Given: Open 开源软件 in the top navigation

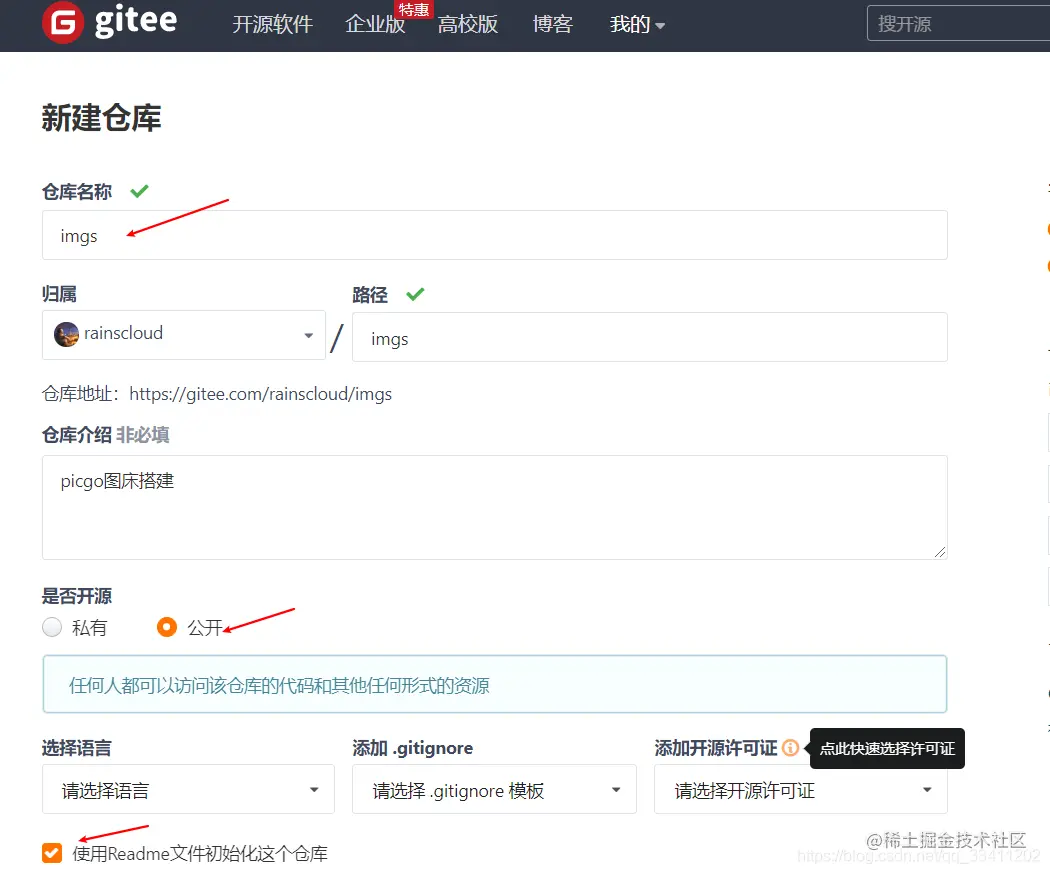Looking at the screenshot, I should point(273,25).
